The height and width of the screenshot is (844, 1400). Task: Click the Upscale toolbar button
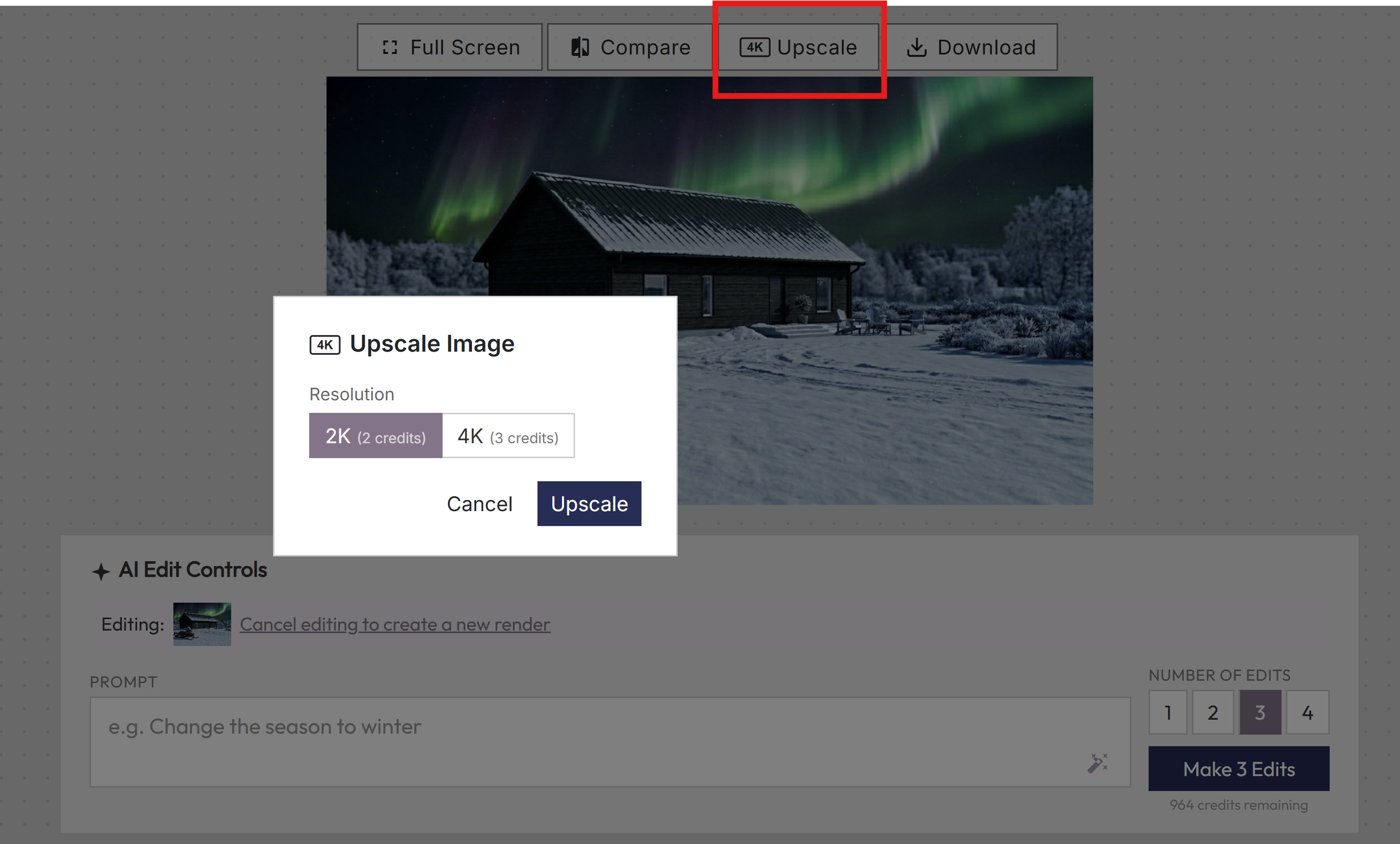798,47
